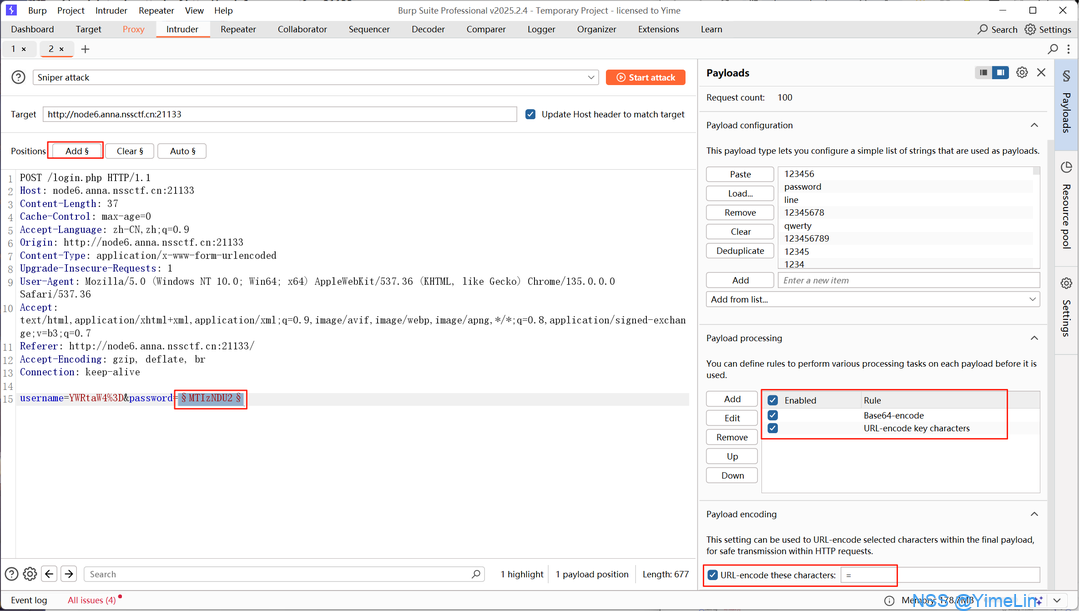Image resolution: width=1079 pixels, height=611 pixels.
Task: Close Intruder sub-tab 1
Action: coord(23,50)
